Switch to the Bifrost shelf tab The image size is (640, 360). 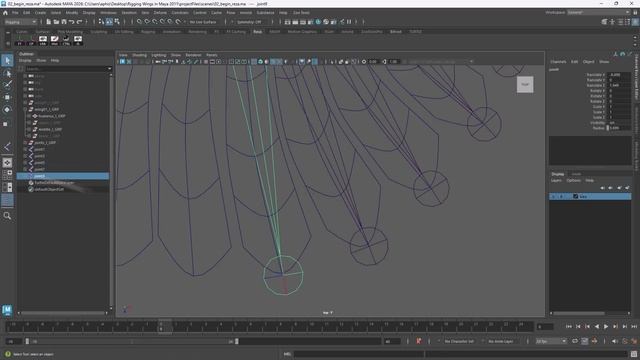[396, 31]
